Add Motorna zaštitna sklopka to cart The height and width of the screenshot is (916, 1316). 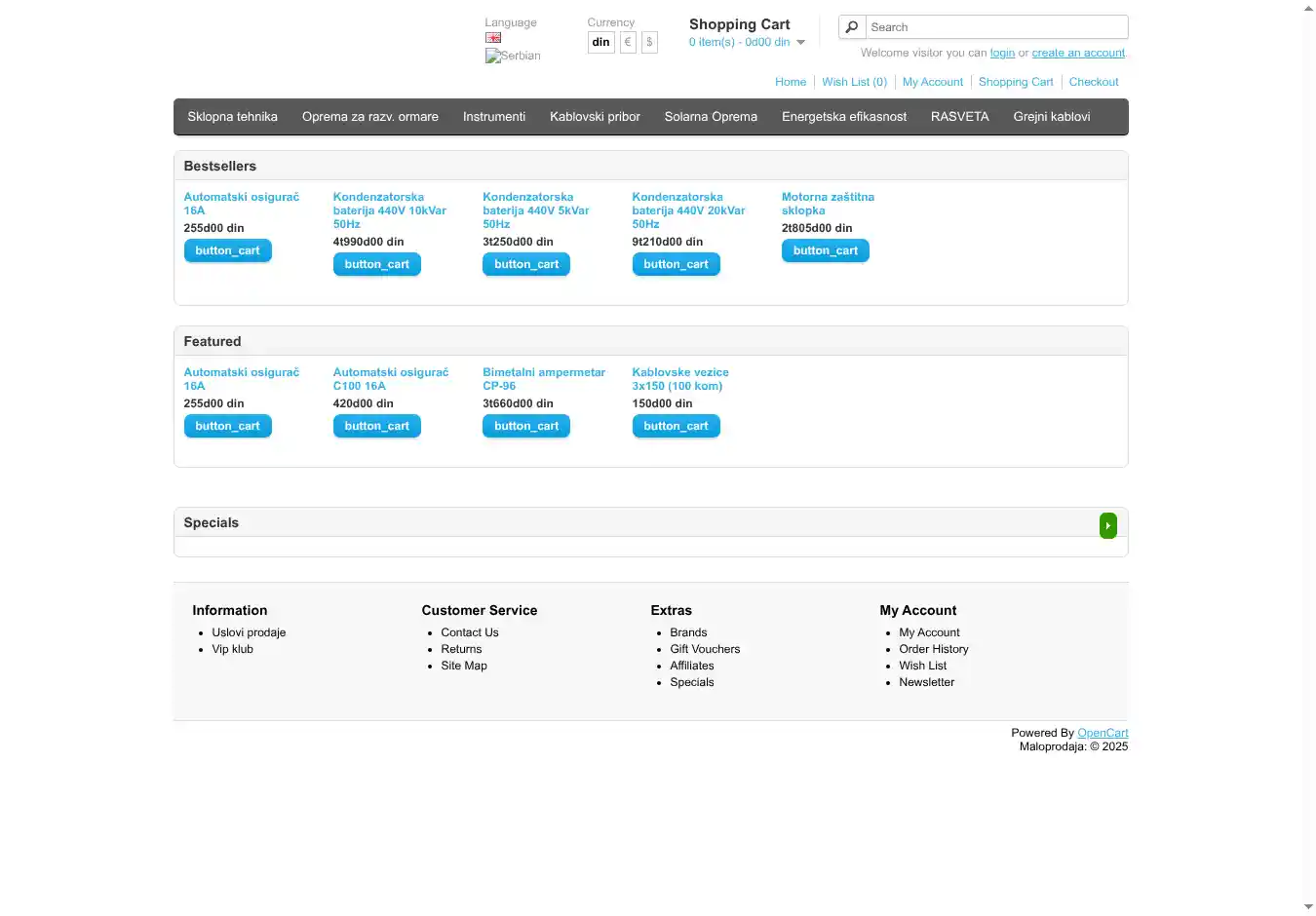point(825,251)
